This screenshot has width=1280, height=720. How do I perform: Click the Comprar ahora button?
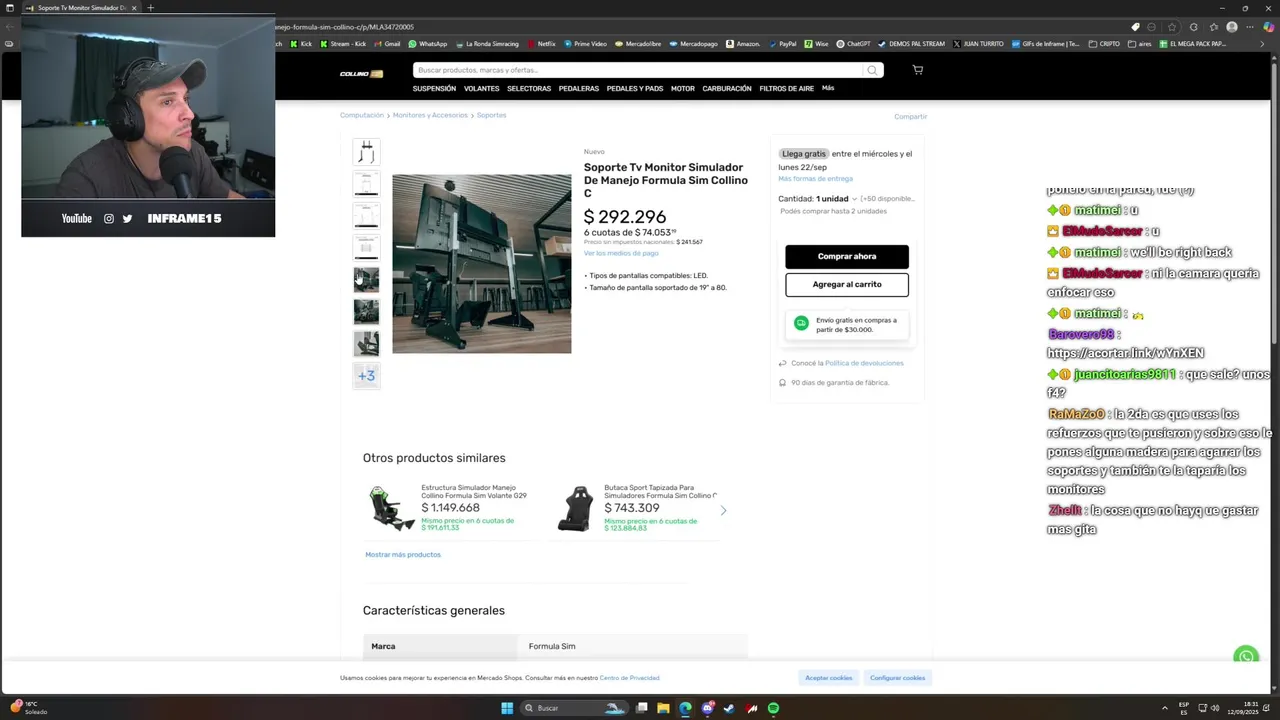click(847, 256)
